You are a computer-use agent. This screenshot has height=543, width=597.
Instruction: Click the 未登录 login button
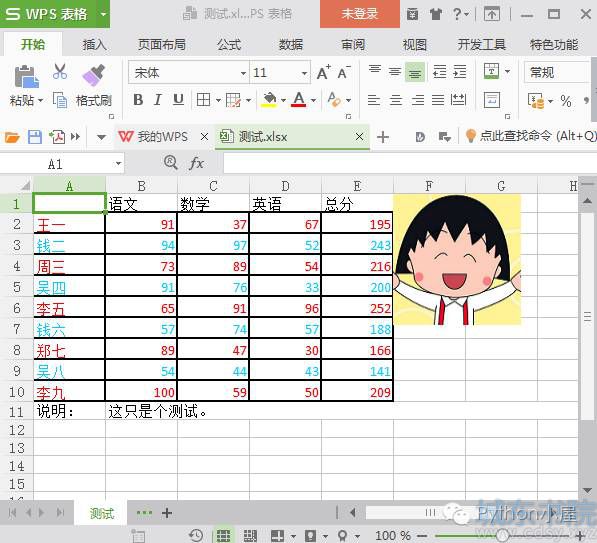(x=360, y=14)
